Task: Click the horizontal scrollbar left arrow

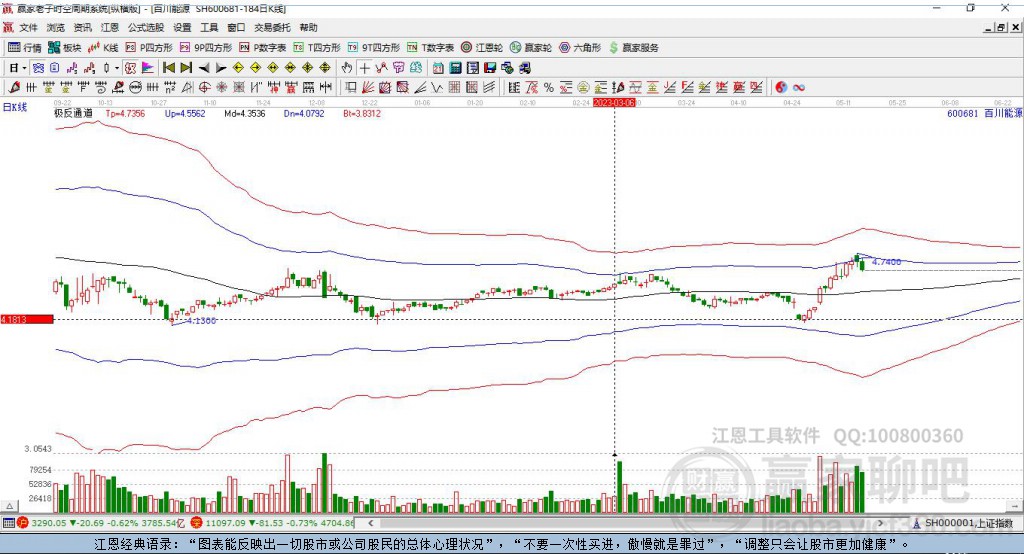Action: coord(371,523)
